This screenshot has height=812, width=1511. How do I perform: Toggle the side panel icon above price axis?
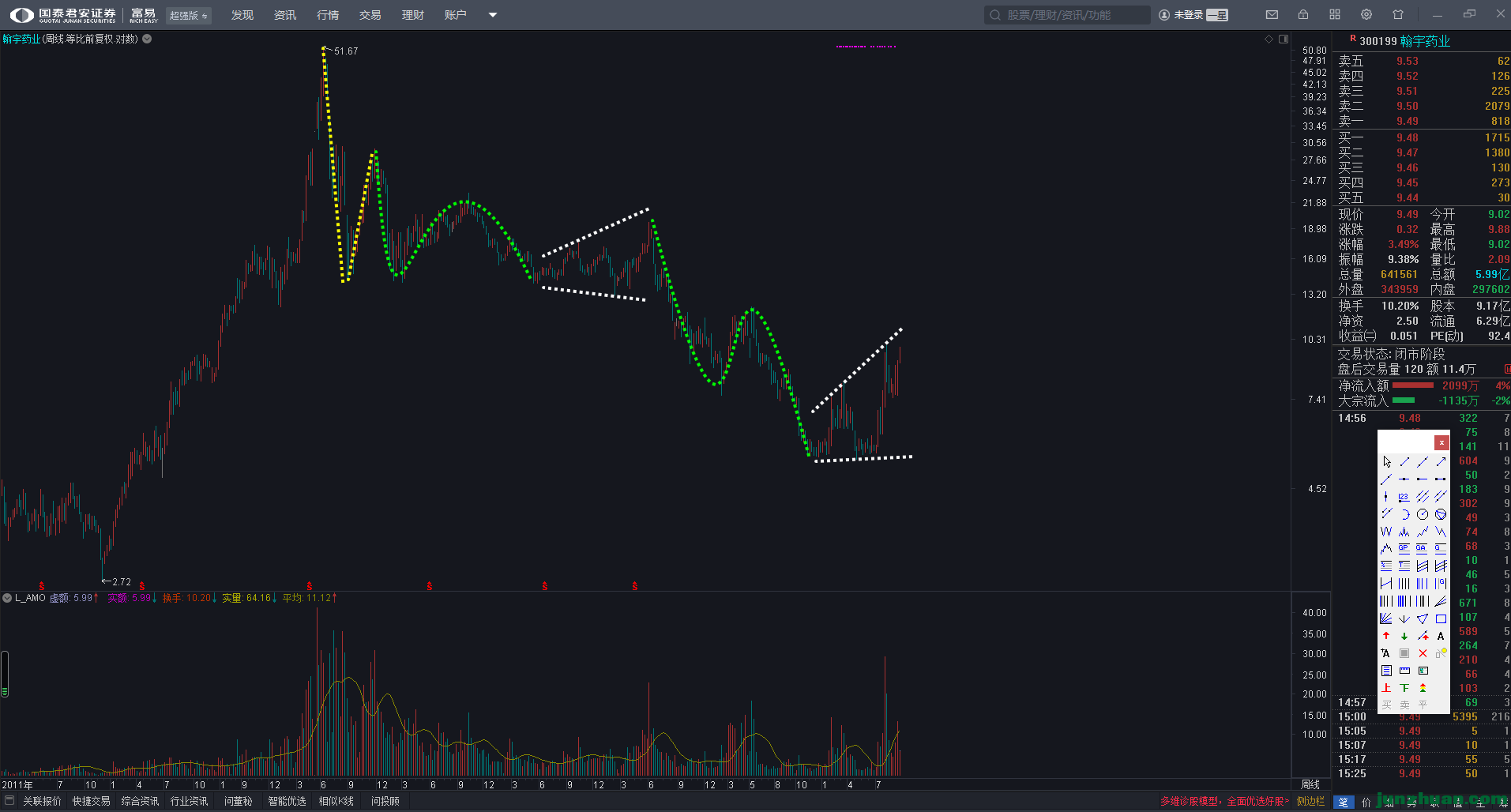pyautogui.click(x=1284, y=39)
